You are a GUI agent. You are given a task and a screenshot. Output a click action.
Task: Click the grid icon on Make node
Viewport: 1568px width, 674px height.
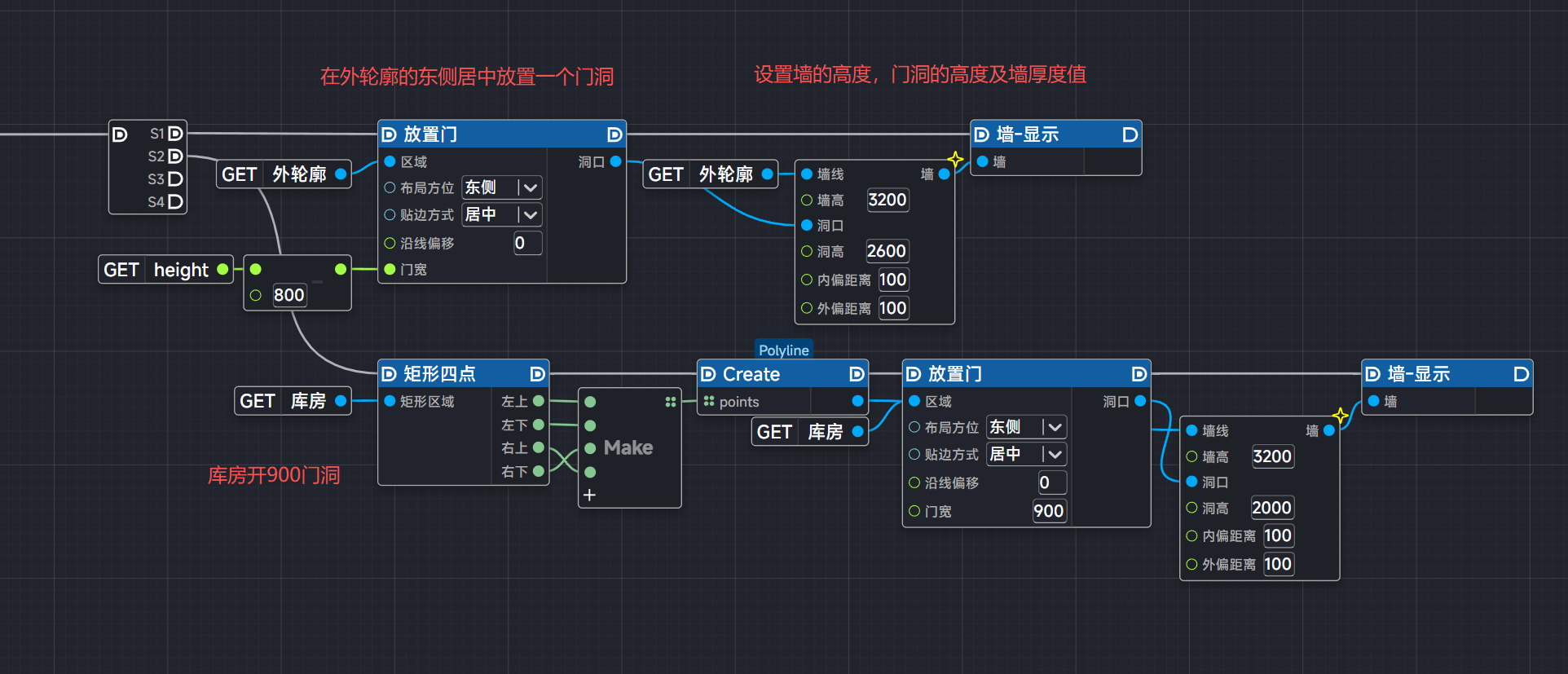pyautogui.click(x=670, y=402)
